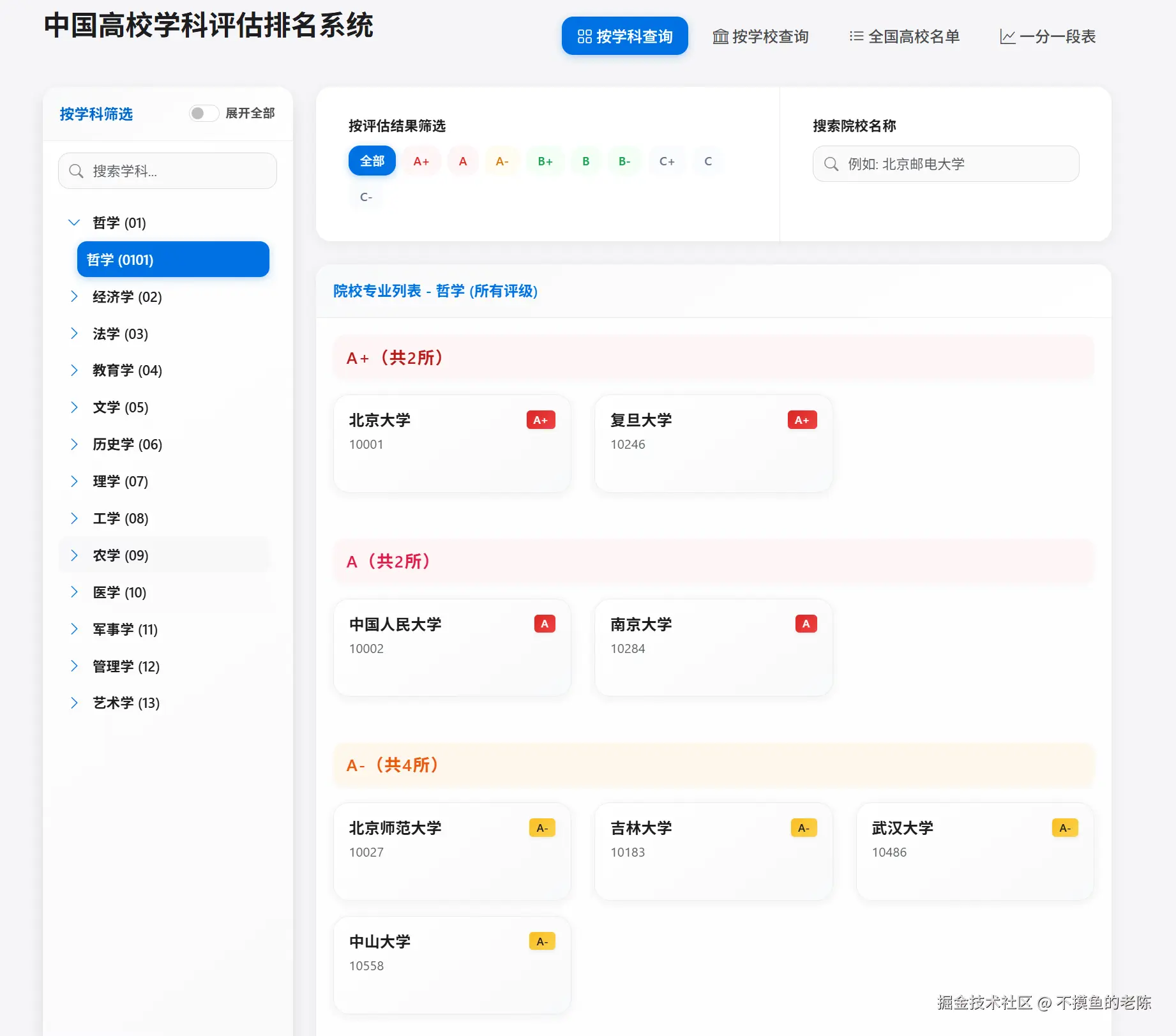Open 全国高校名单 tab
This screenshot has width=1176, height=1036.
tap(904, 36)
